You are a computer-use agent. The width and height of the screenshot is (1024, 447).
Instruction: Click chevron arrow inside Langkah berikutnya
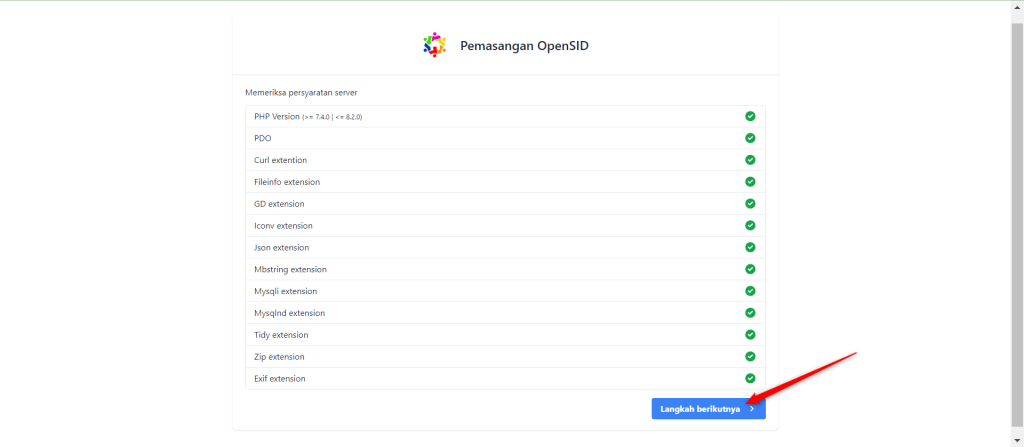(752, 409)
